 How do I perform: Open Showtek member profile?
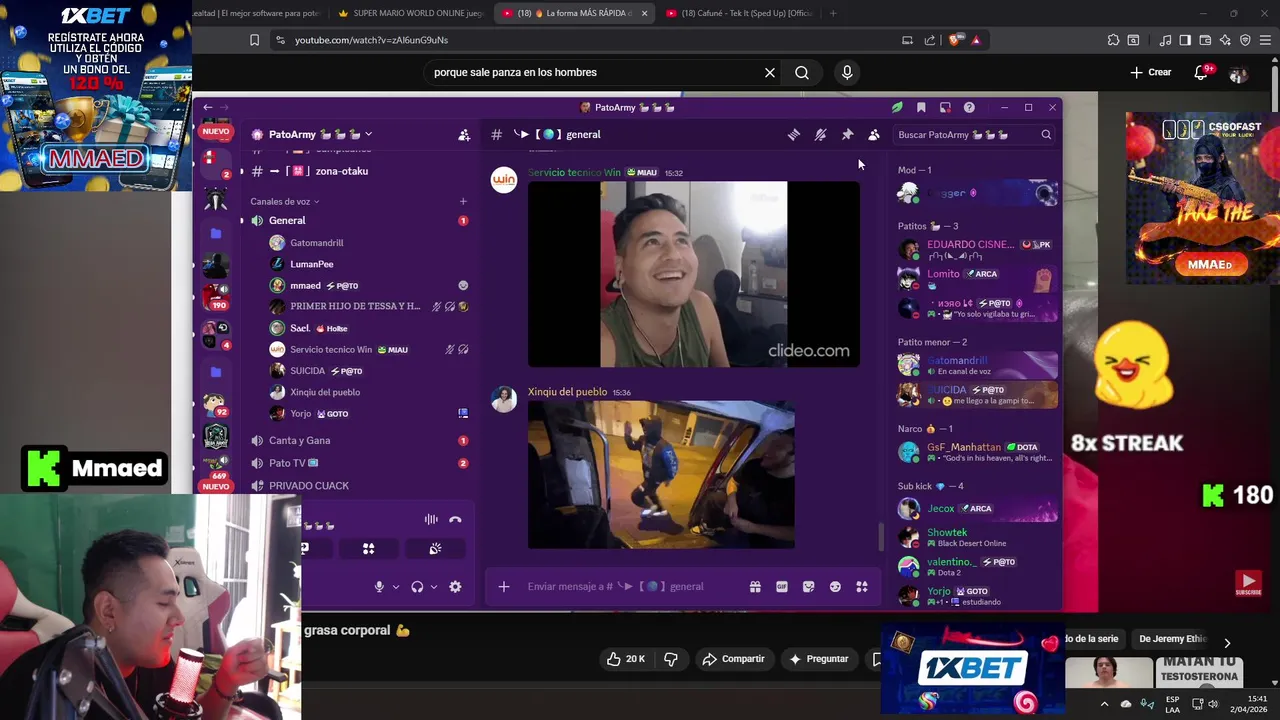(977, 537)
